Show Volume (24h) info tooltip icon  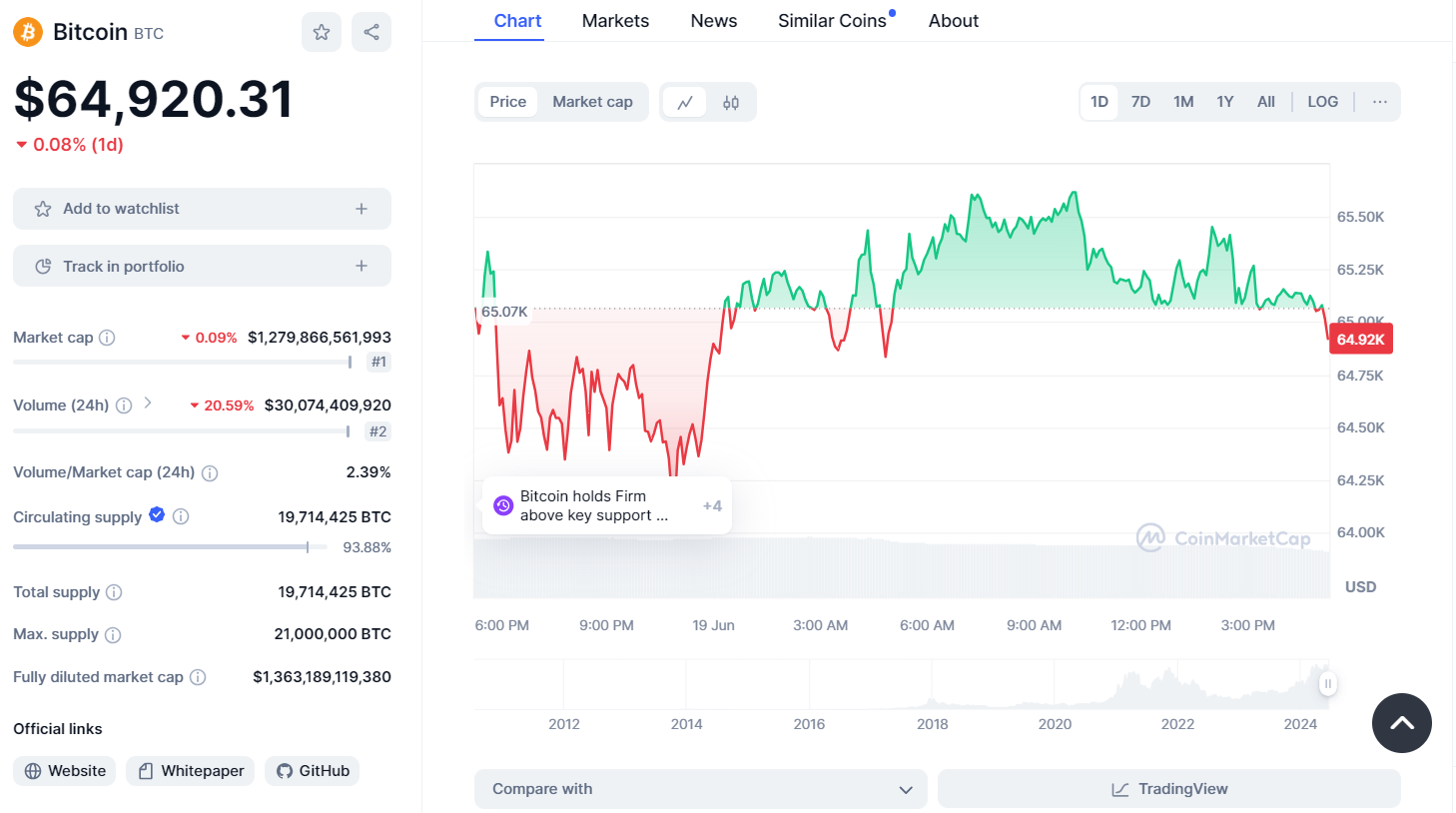pyautogui.click(x=124, y=406)
